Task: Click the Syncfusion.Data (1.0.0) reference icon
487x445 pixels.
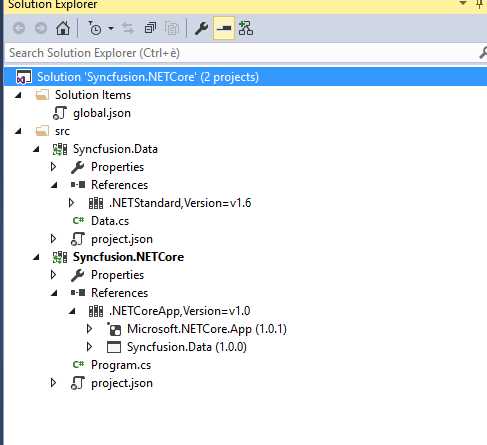Action: pyautogui.click(x=114, y=347)
